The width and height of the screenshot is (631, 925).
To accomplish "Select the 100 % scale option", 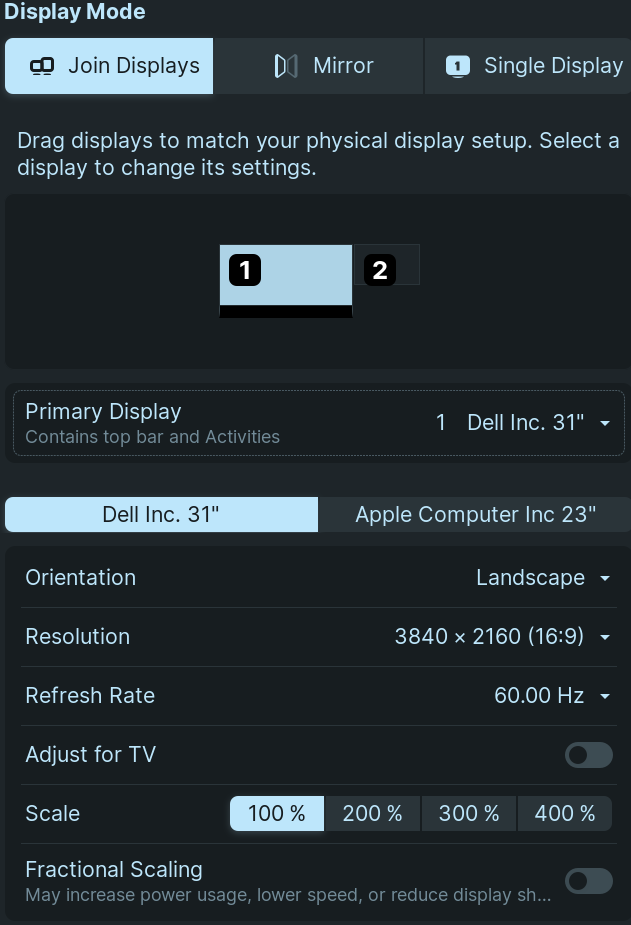I will tap(277, 814).
